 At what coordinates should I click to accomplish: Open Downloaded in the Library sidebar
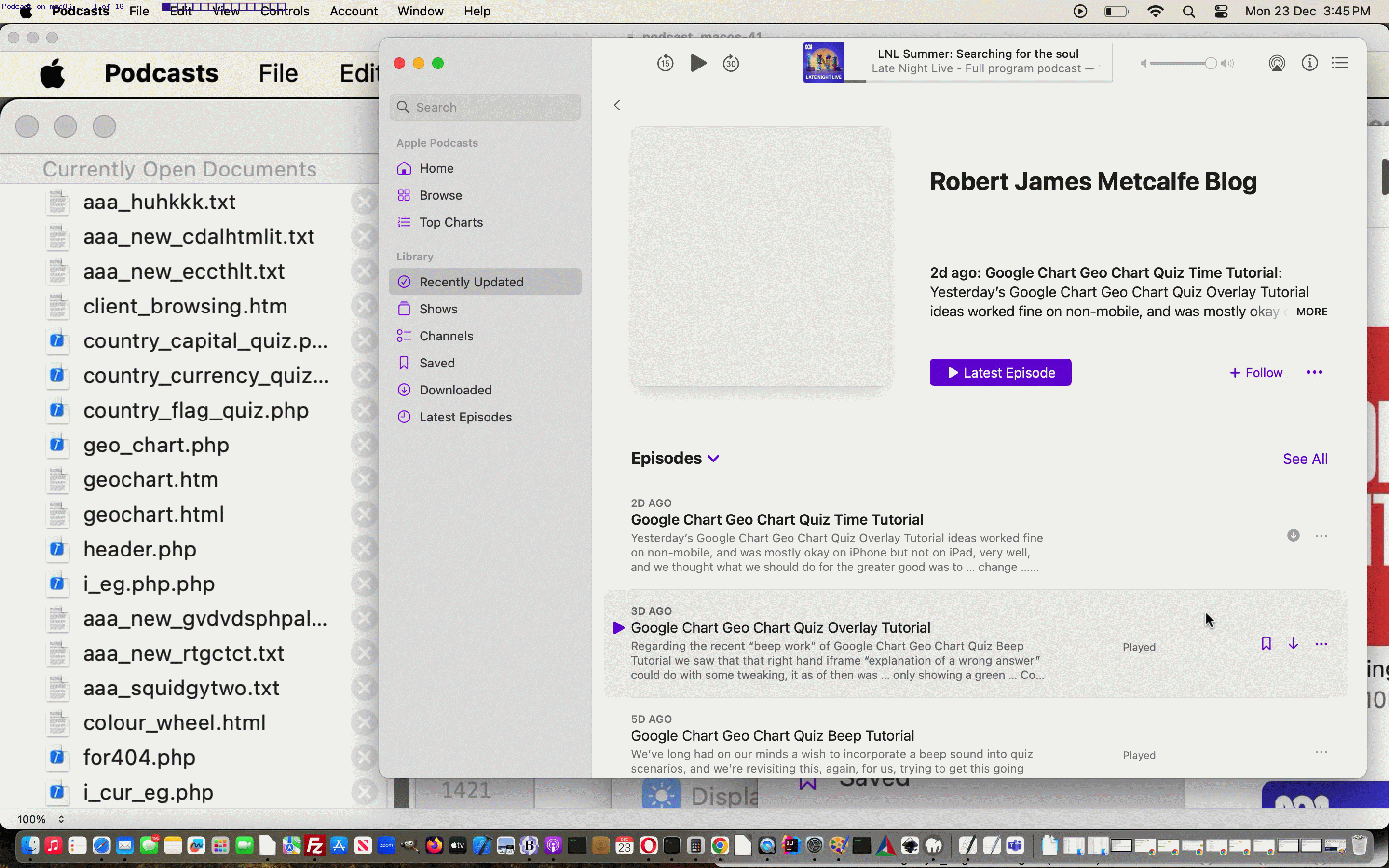pos(485,390)
